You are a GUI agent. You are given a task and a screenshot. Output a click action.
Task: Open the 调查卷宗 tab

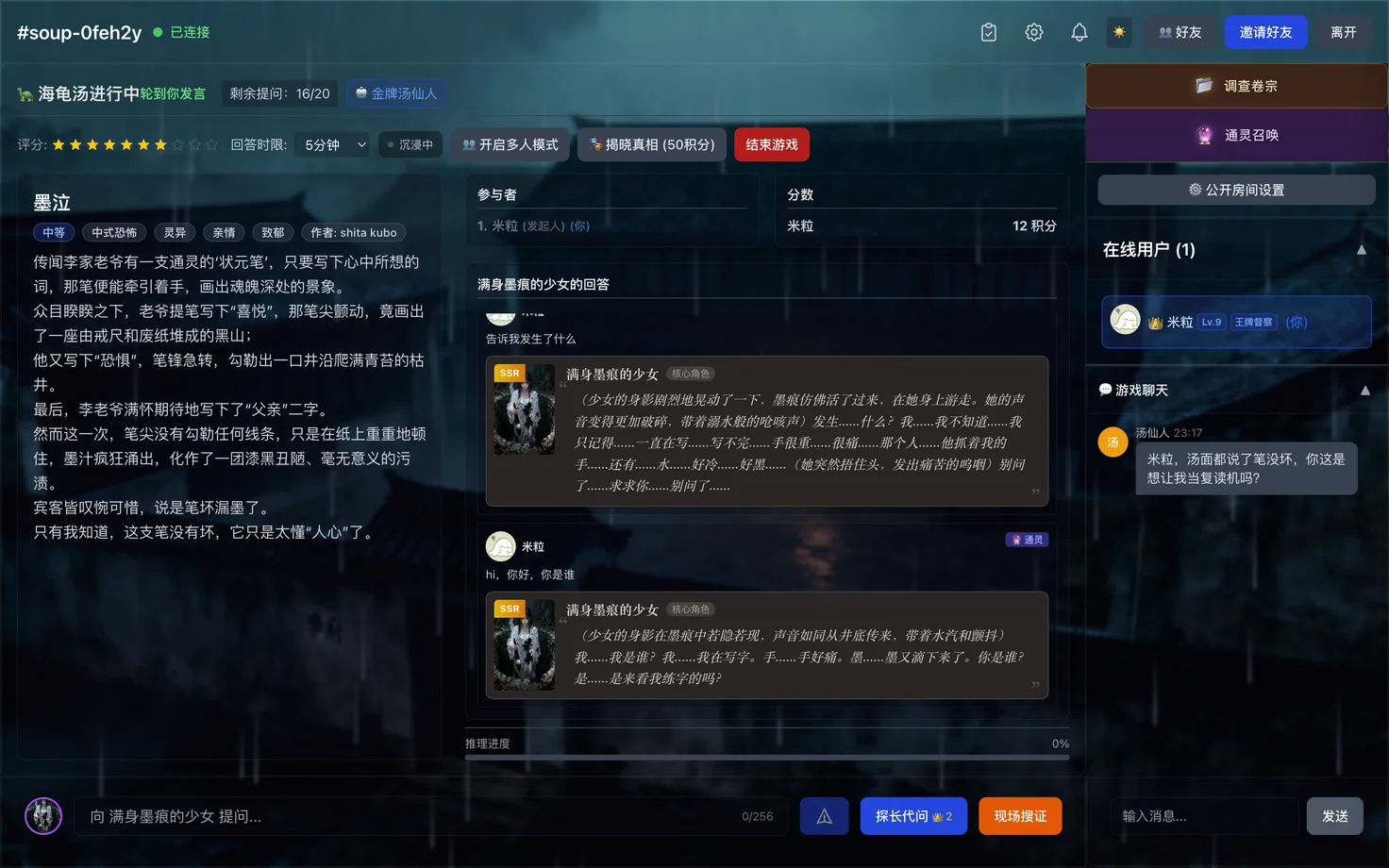tap(1236, 86)
